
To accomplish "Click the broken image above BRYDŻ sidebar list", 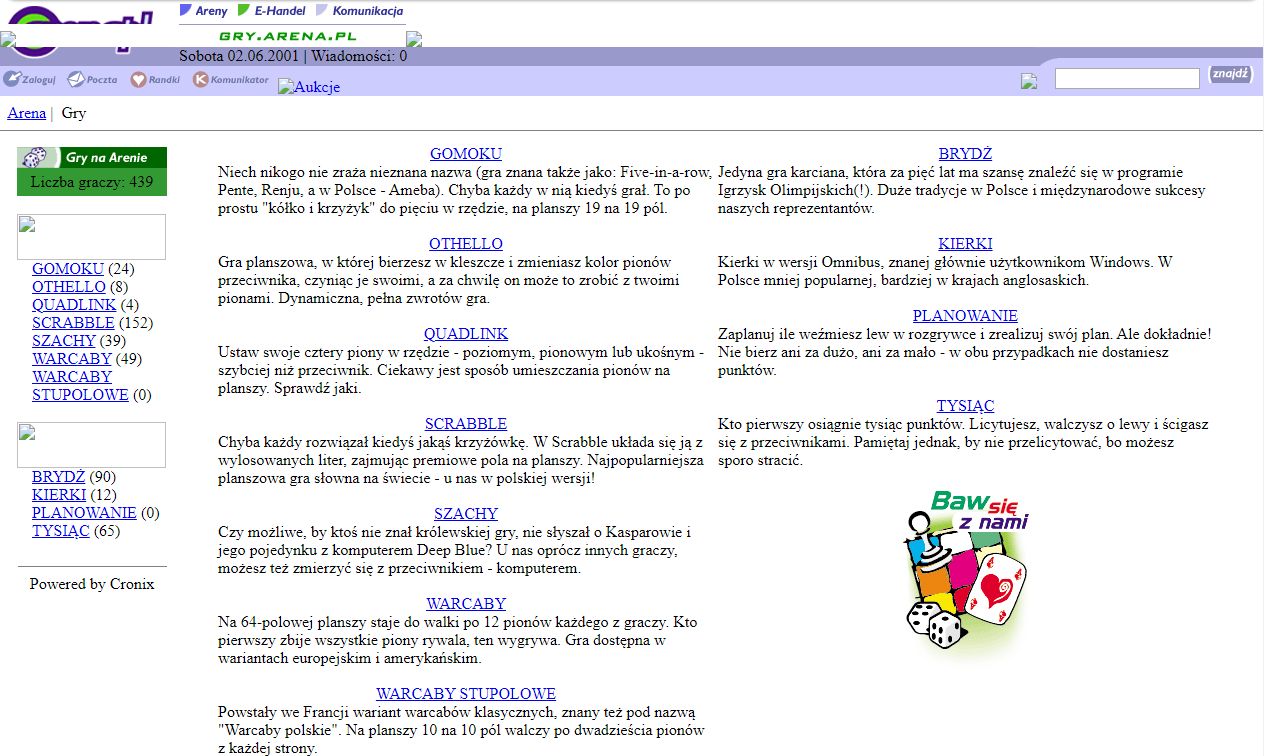I will pos(92,445).
